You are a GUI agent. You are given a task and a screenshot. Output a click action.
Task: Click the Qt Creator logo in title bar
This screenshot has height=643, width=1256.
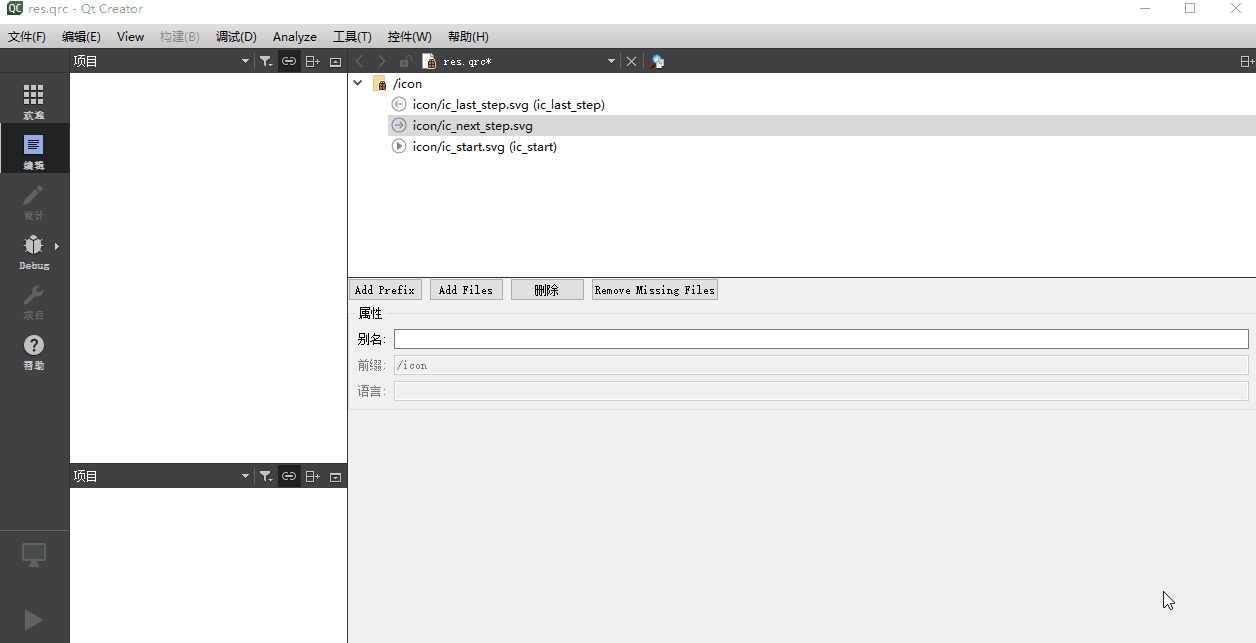tap(14, 8)
